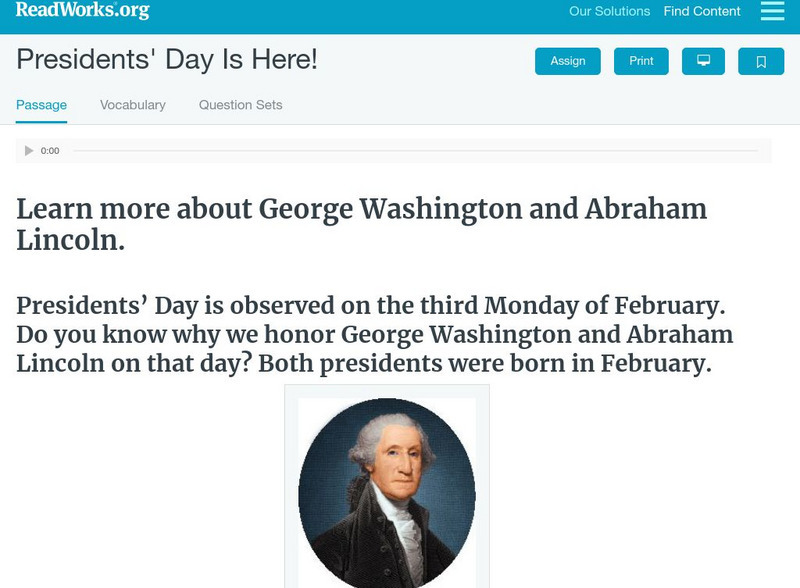Screen dimensions: 800x588
Task: Assign this passage to students
Action: (567, 60)
